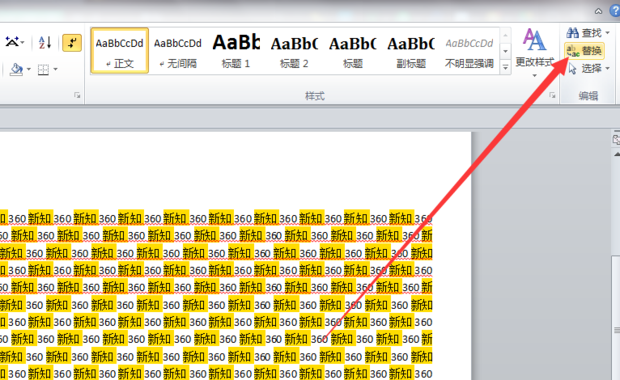The width and height of the screenshot is (620, 380).
Task: Select the 标题 1 style
Action: pos(236,51)
